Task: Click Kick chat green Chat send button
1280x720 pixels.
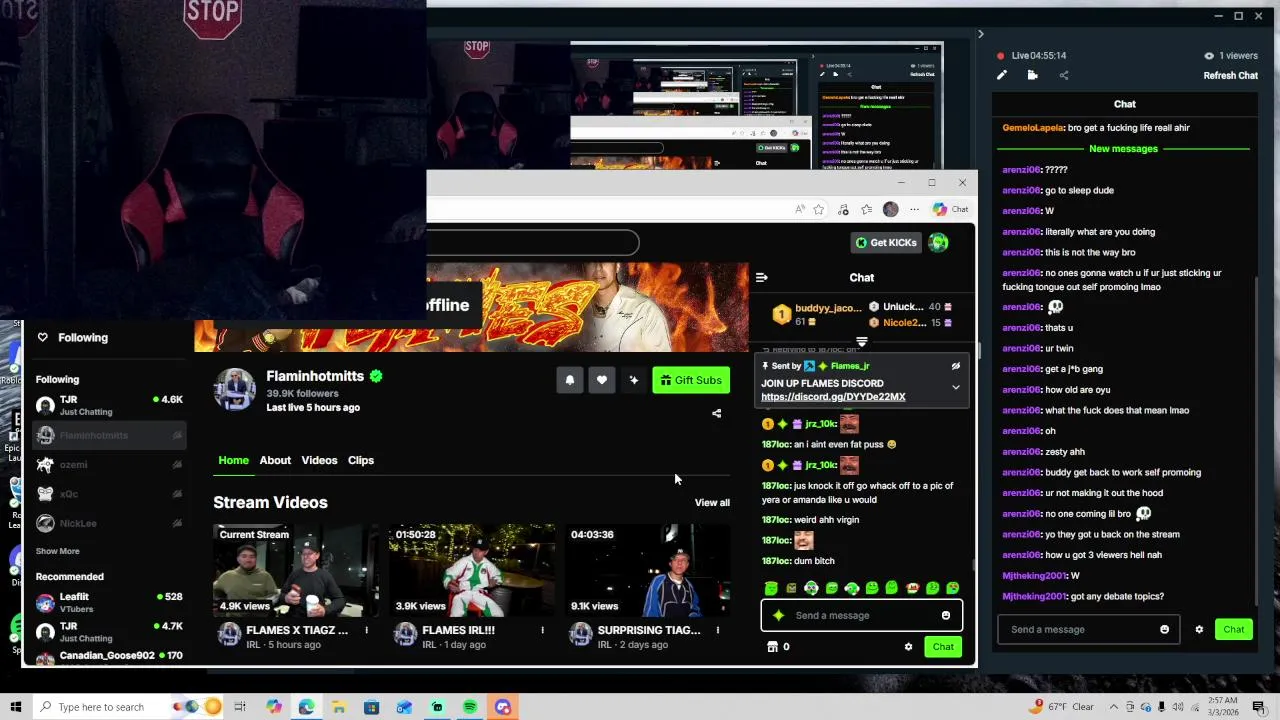Action: 943,647
